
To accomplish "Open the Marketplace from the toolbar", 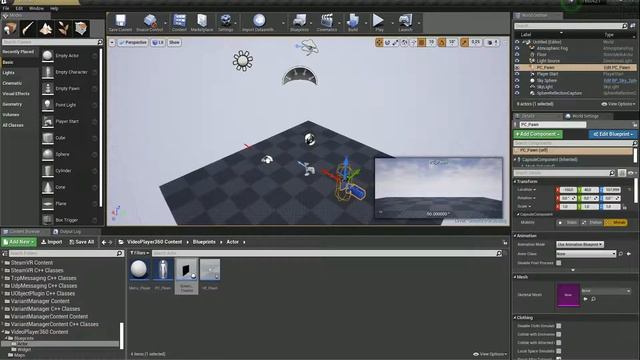I will click(x=202, y=22).
